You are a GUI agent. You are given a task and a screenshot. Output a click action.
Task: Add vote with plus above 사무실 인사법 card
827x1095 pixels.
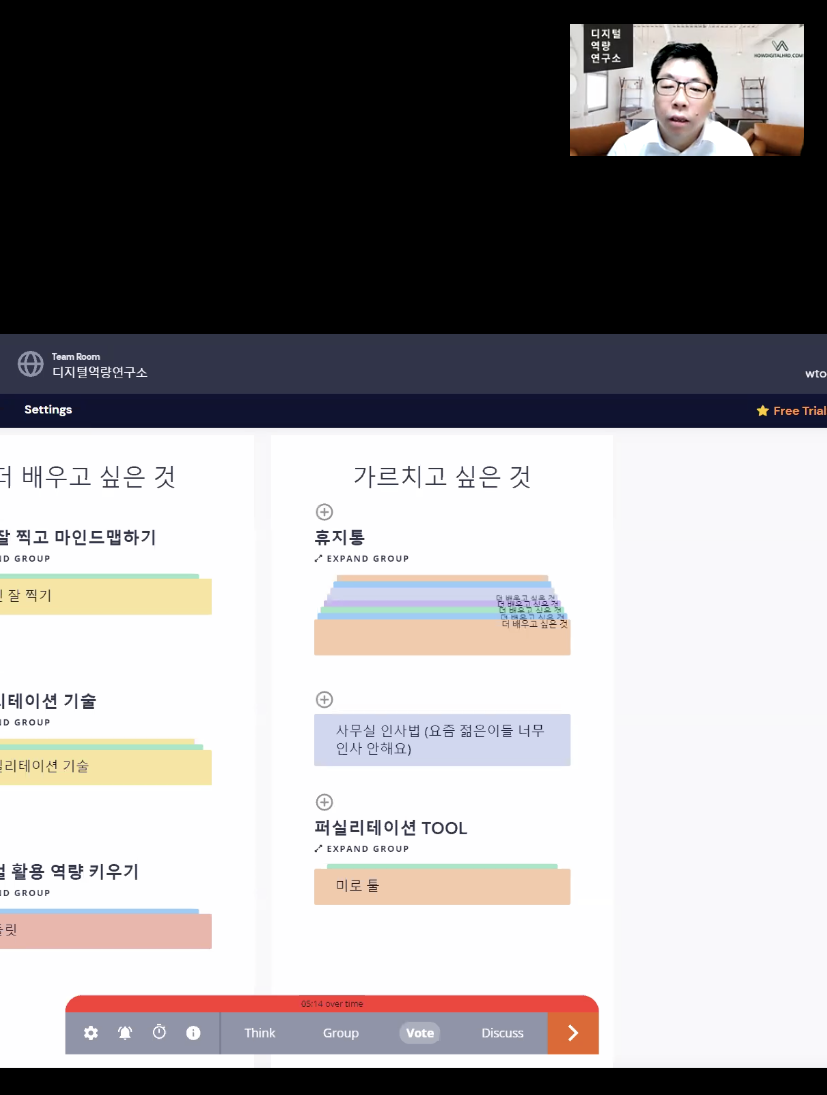tap(324, 699)
